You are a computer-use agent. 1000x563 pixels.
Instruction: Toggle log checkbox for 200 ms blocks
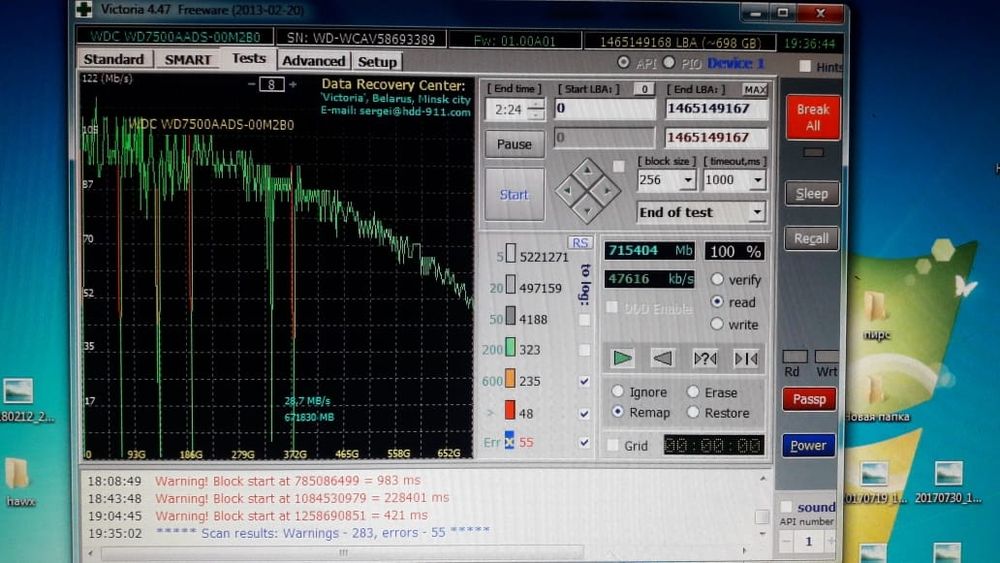point(584,350)
